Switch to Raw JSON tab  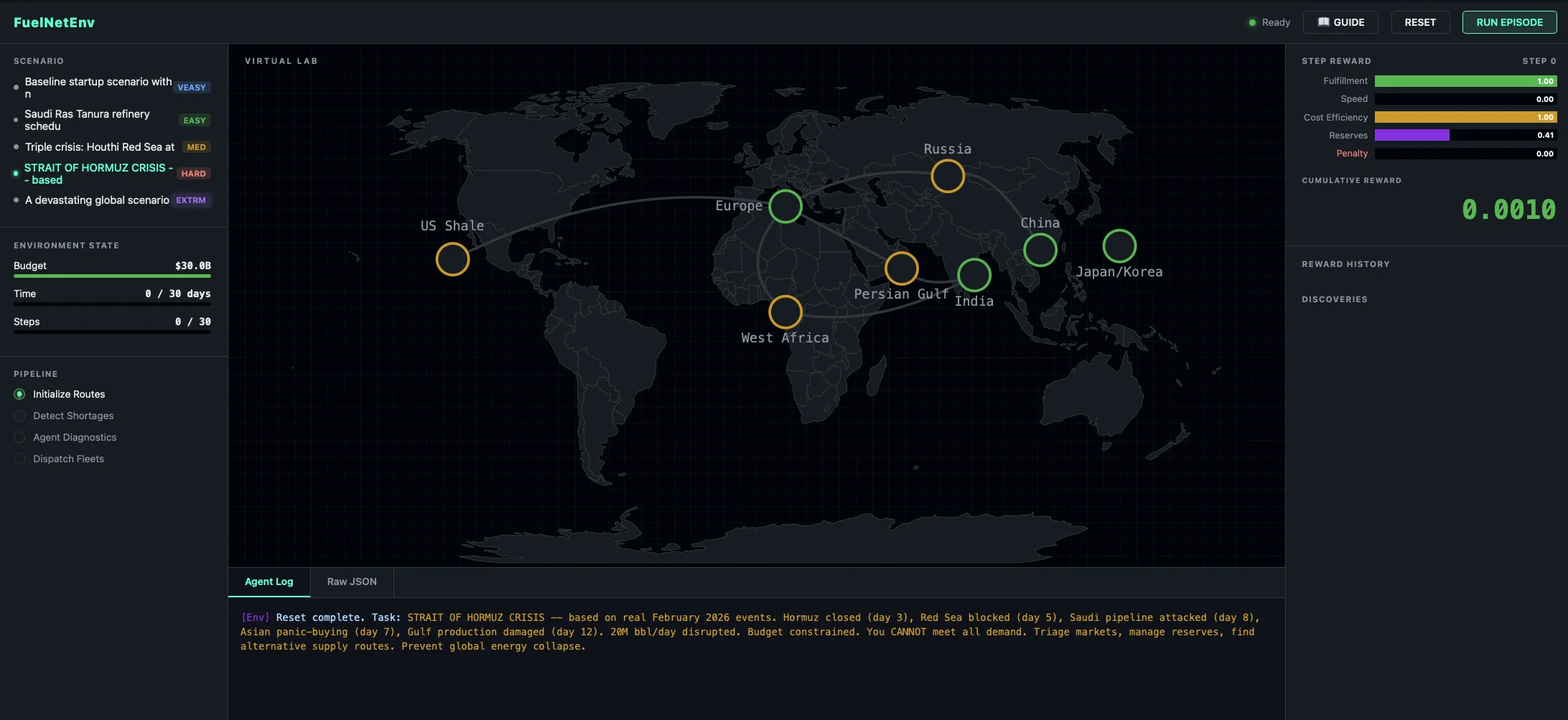tap(352, 582)
